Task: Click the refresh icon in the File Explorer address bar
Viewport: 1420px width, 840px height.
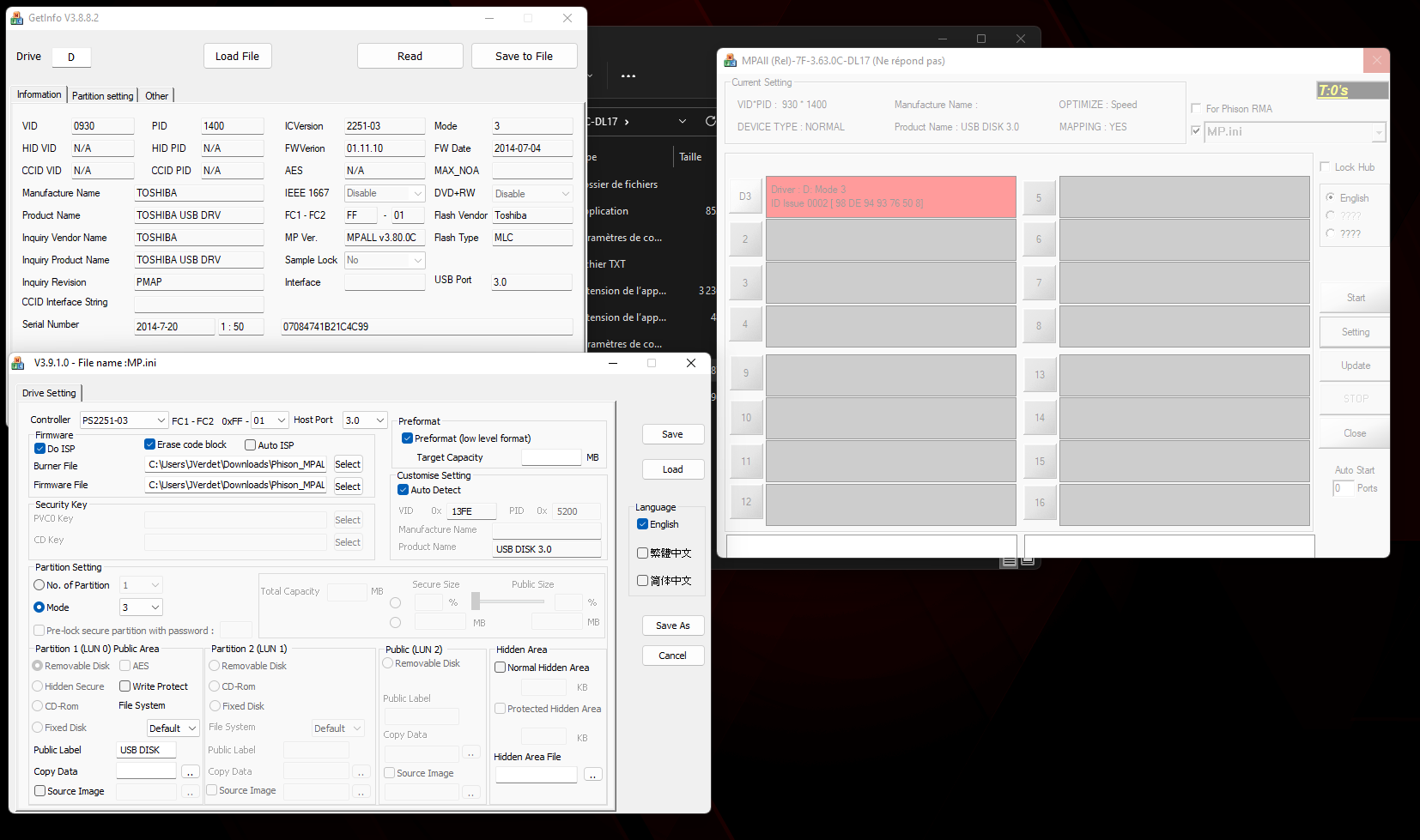Action: tap(710, 121)
